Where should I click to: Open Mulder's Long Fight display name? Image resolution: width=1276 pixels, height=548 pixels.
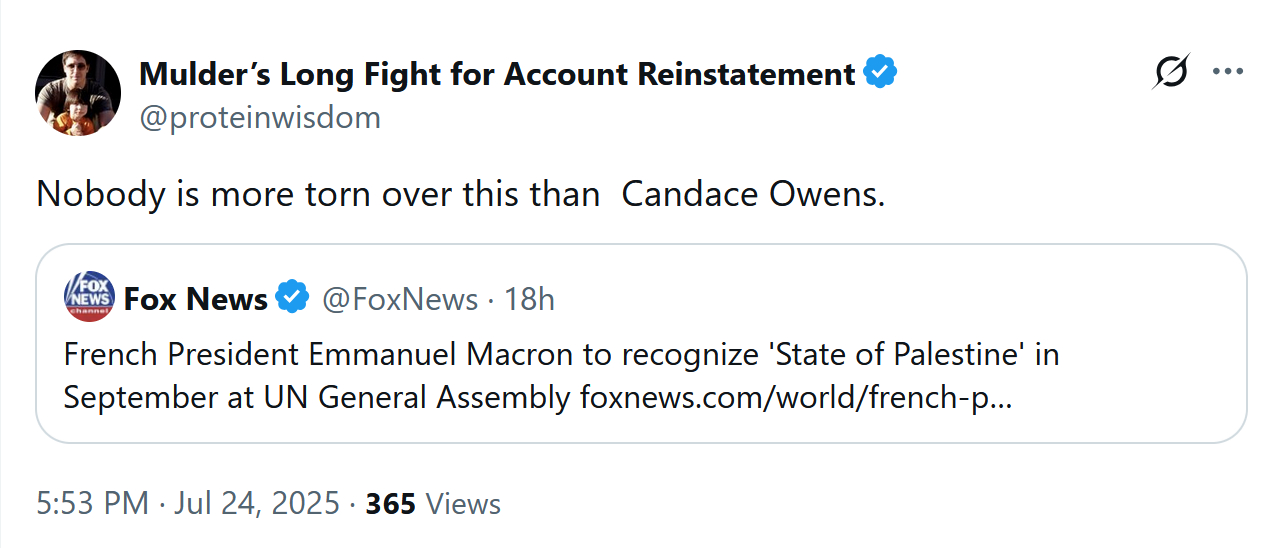[x=497, y=73]
